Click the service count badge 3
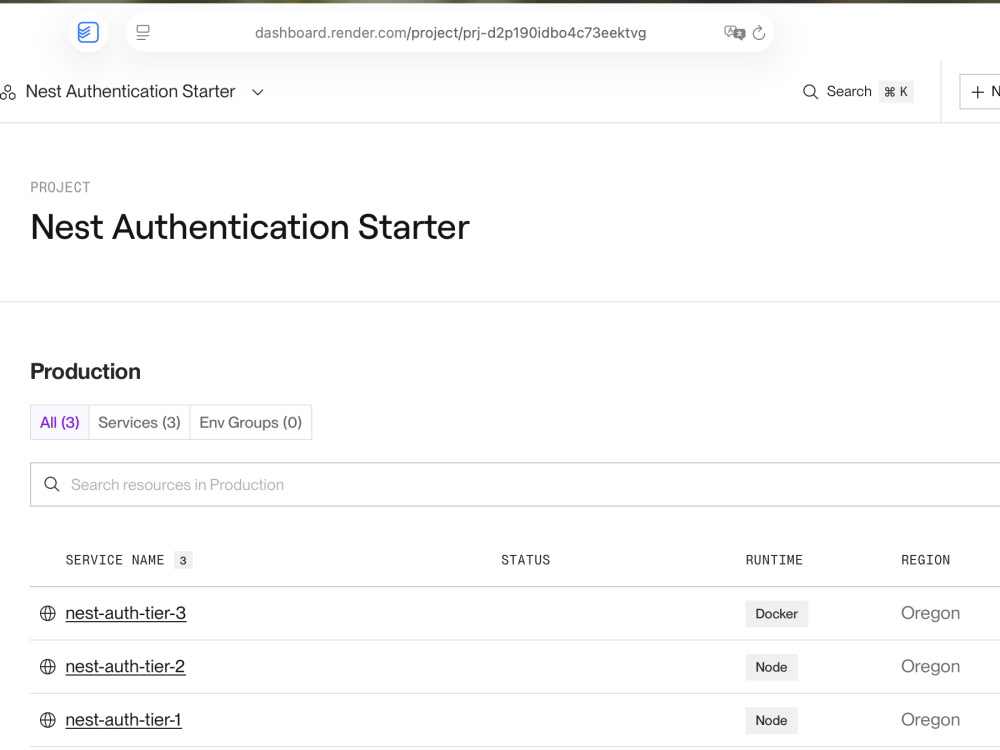The image size is (1000, 750). (183, 561)
